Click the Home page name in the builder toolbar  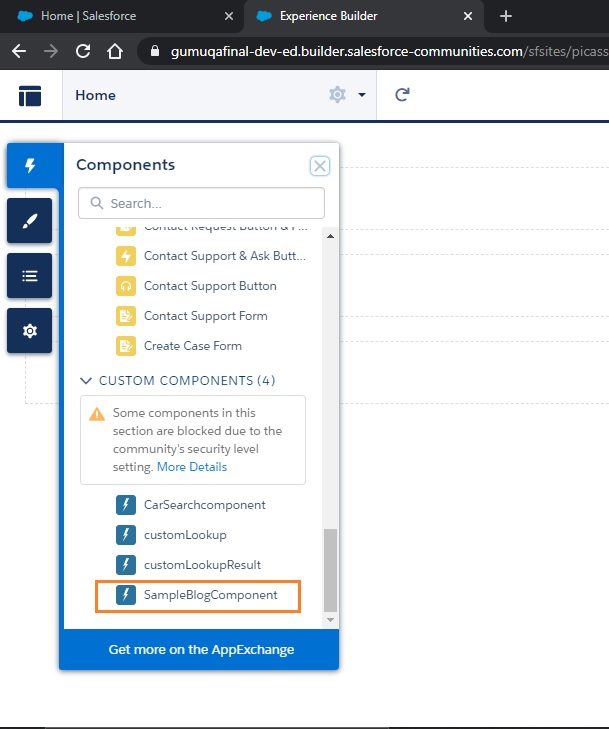(x=95, y=95)
